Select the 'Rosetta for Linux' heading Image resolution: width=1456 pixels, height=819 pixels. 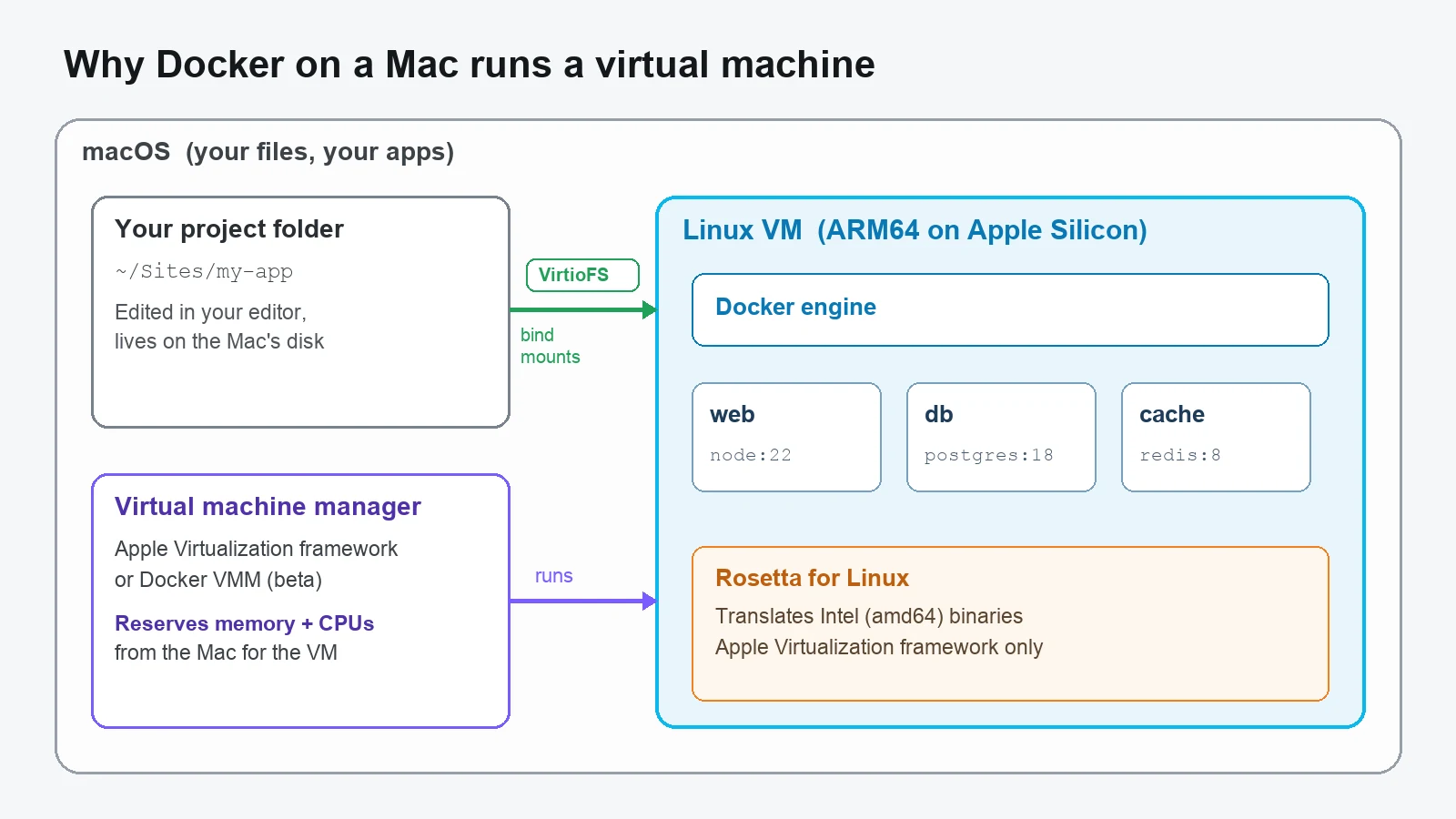pyautogui.click(x=812, y=578)
